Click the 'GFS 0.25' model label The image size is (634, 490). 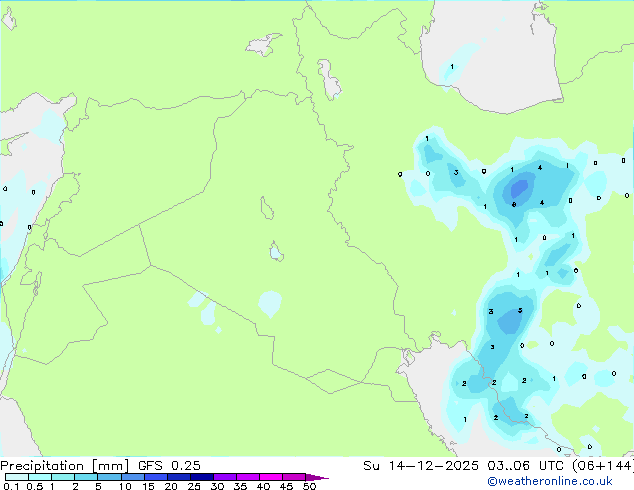point(169,466)
